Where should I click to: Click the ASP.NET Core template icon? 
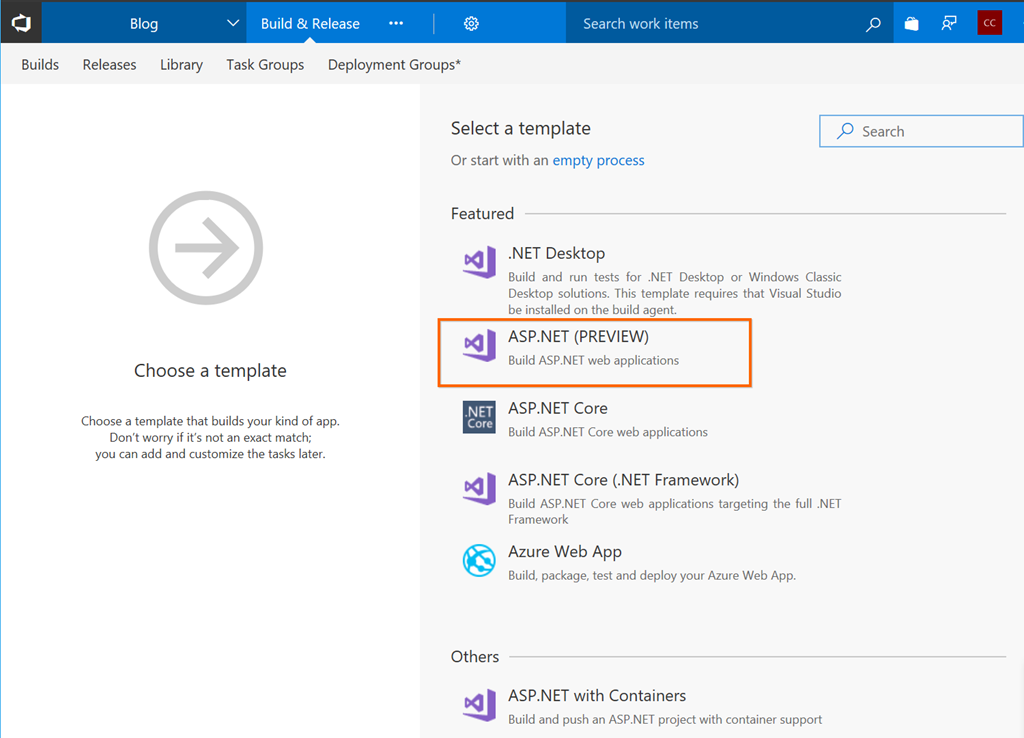pos(479,417)
